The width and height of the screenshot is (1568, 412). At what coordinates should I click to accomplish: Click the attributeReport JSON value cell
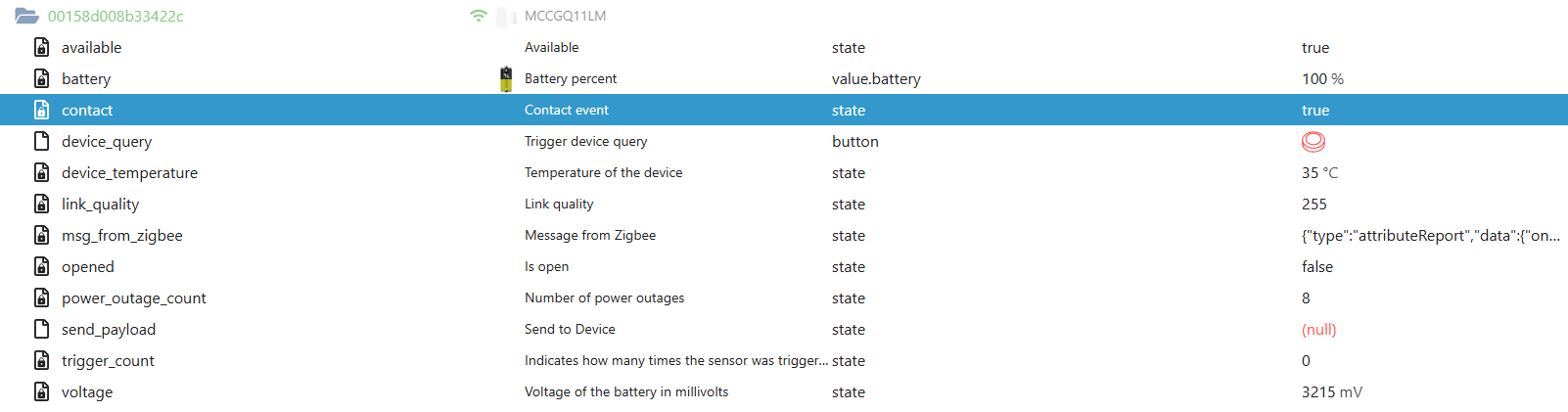click(x=1430, y=236)
